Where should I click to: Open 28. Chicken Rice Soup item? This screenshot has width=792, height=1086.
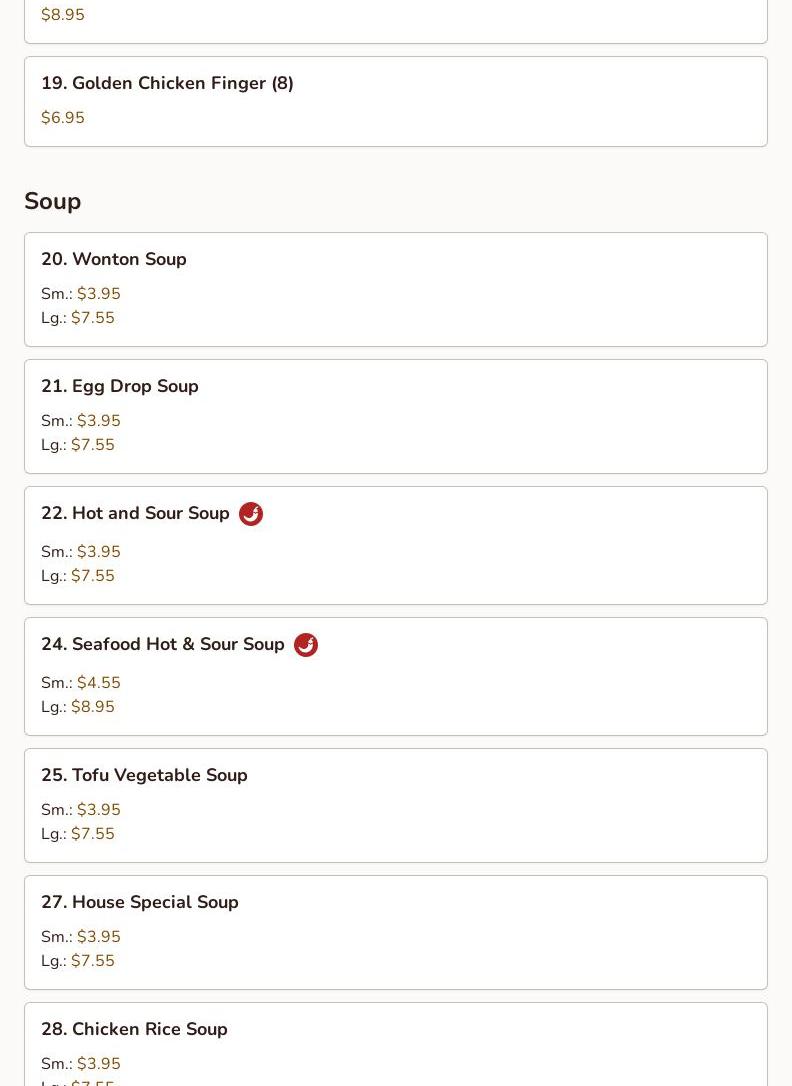click(x=396, y=1044)
